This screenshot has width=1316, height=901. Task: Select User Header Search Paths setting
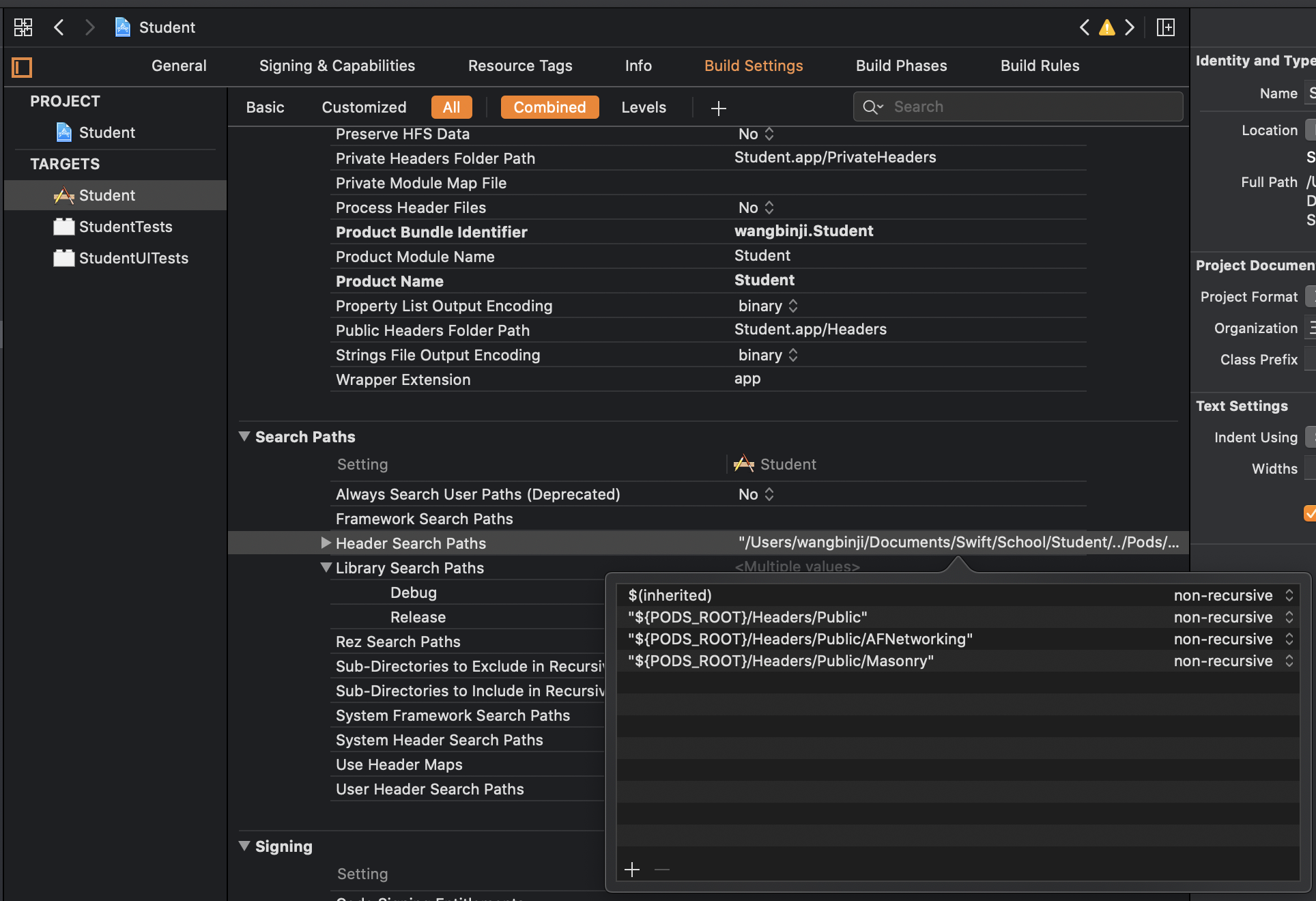[429, 789]
